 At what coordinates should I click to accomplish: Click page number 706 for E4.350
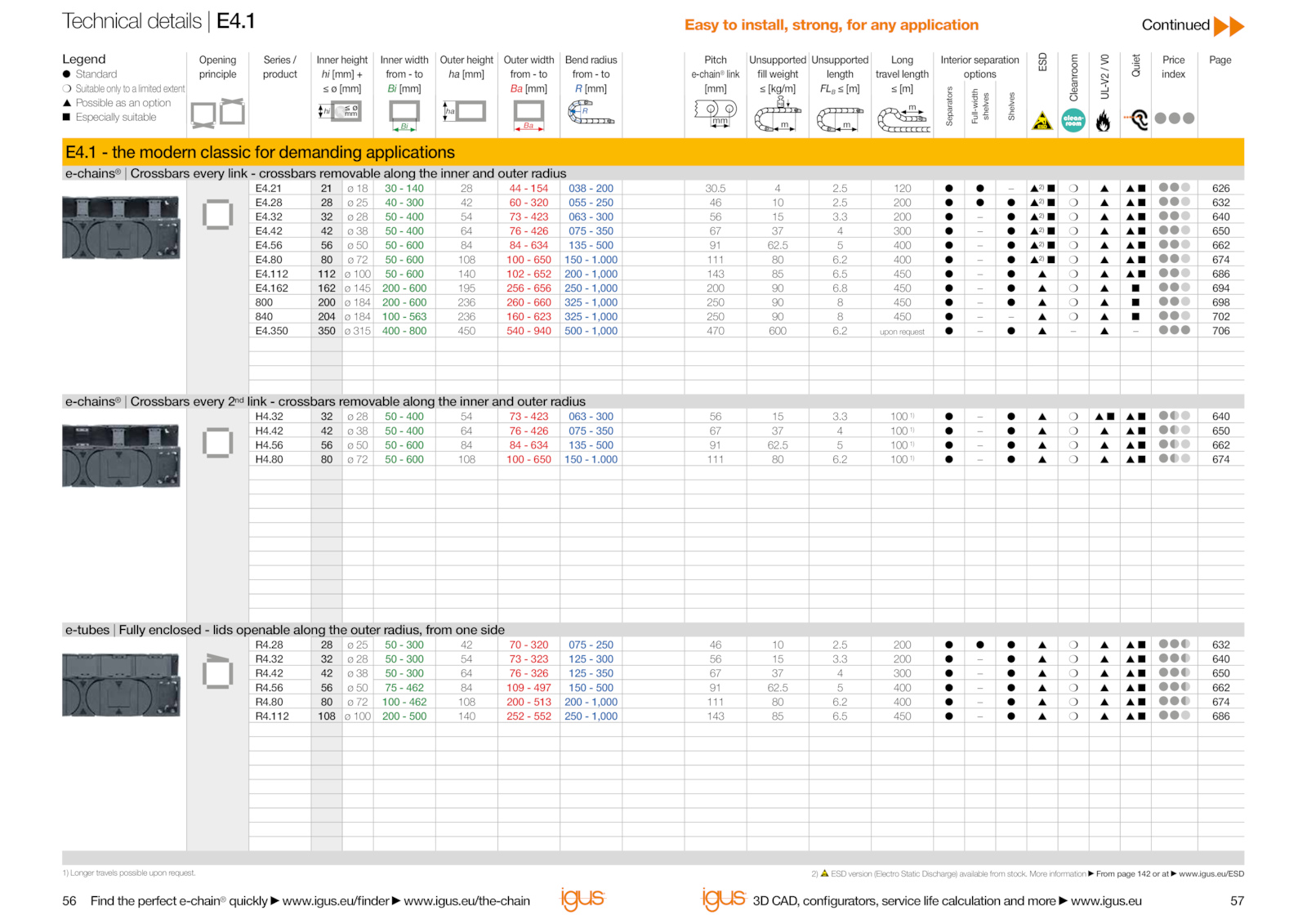[x=1220, y=331]
